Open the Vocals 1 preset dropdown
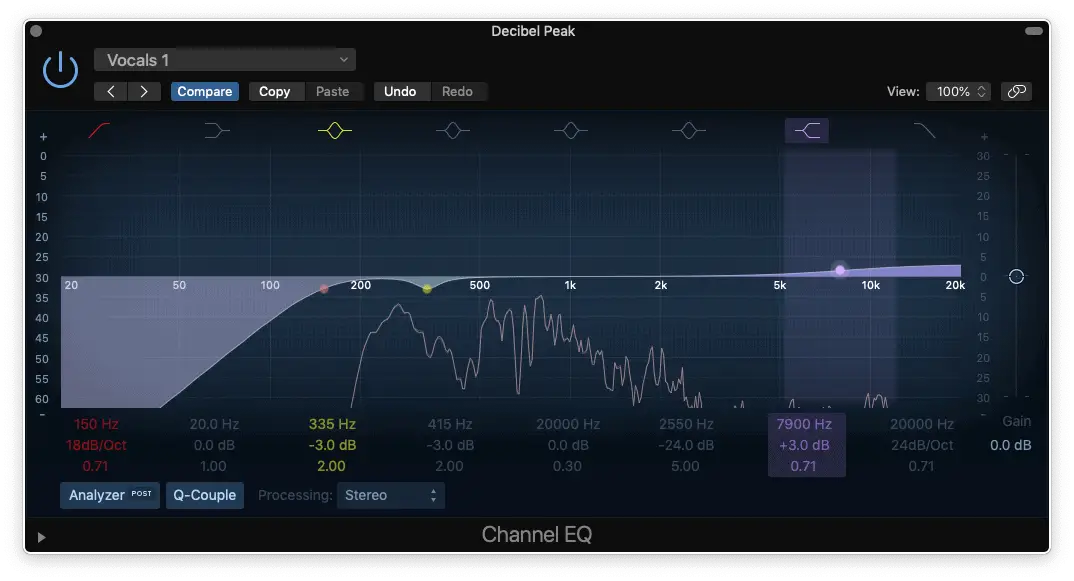1074x581 pixels. click(225, 60)
